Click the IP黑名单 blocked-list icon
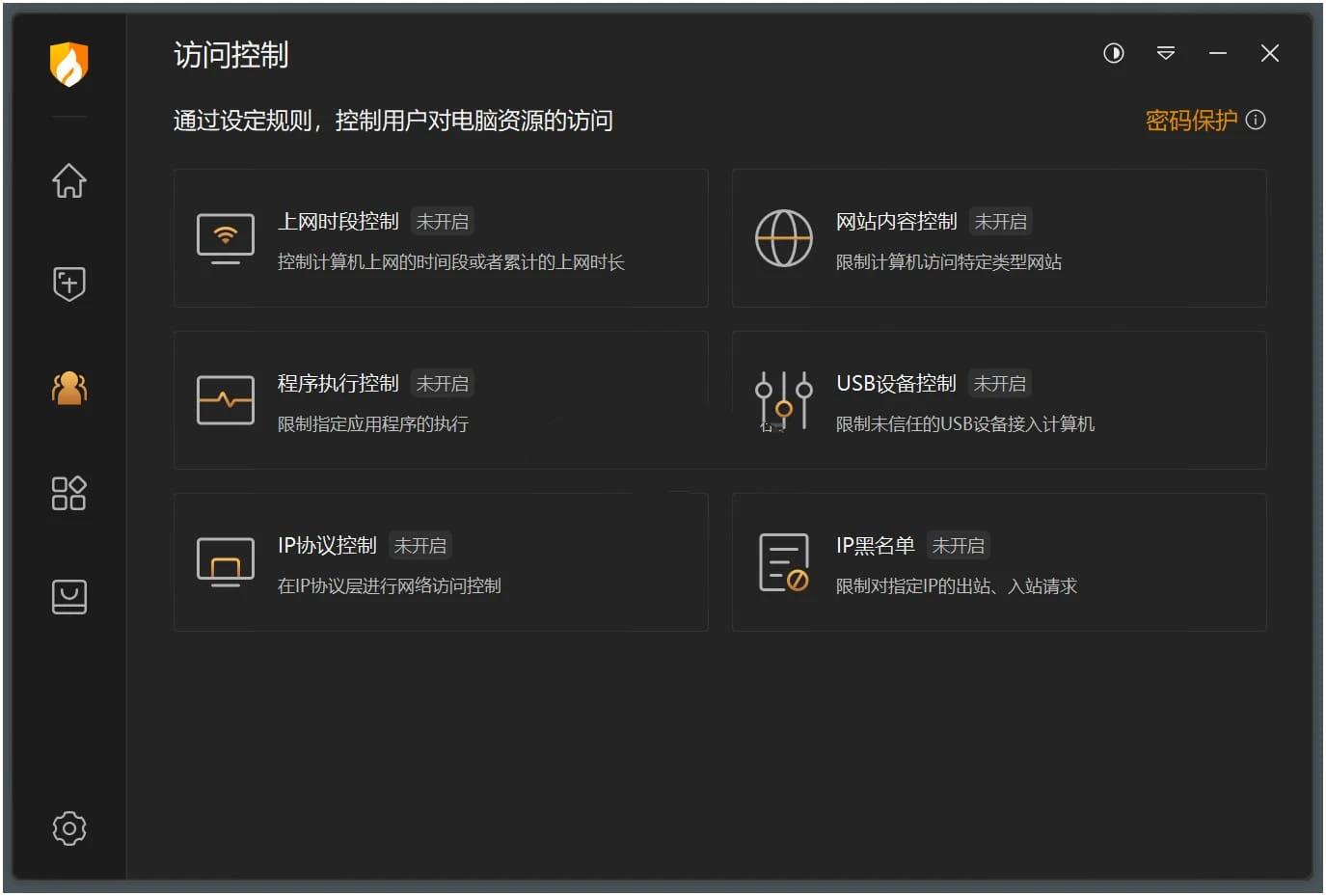The image size is (1326, 896). tap(784, 561)
